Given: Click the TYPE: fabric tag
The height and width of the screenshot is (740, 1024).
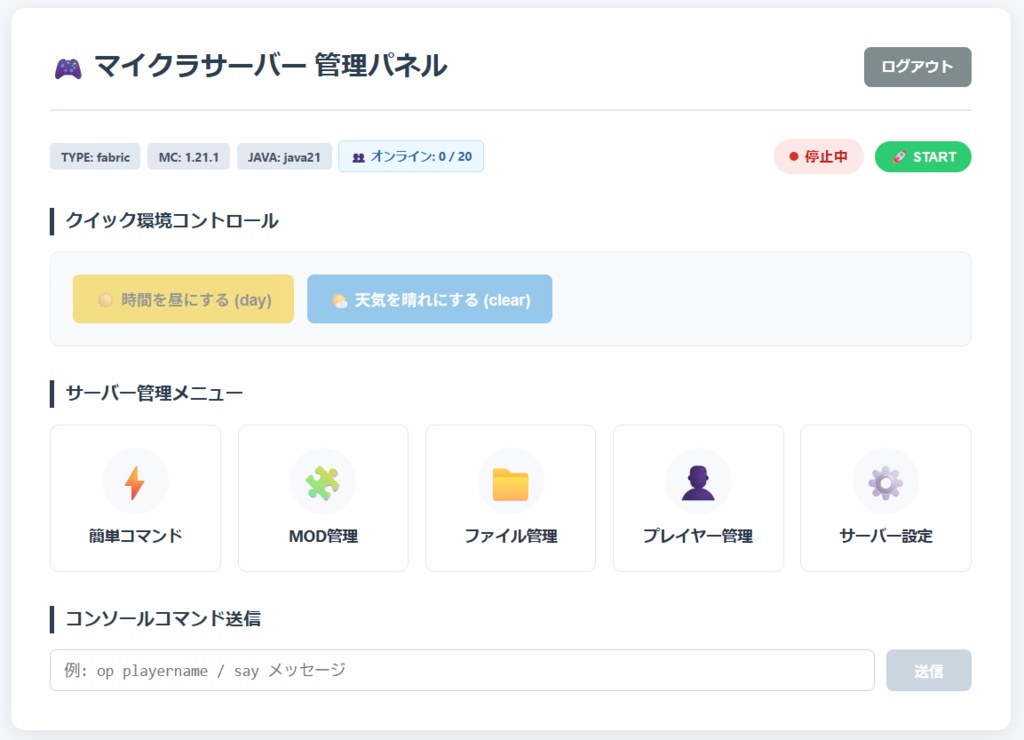Looking at the screenshot, I should pyautogui.click(x=95, y=157).
